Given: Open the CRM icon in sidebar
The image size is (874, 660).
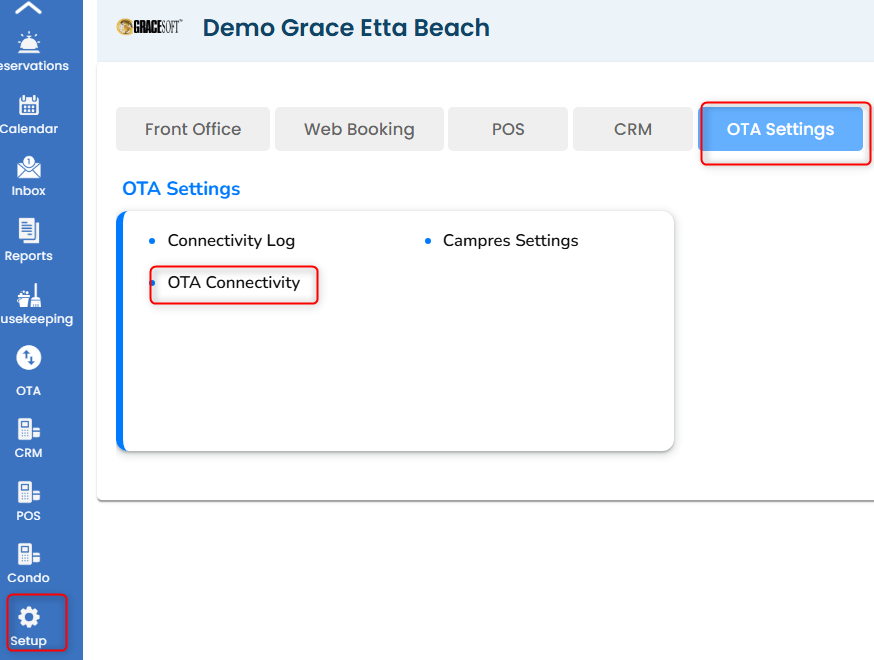Looking at the screenshot, I should click(29, 429).
